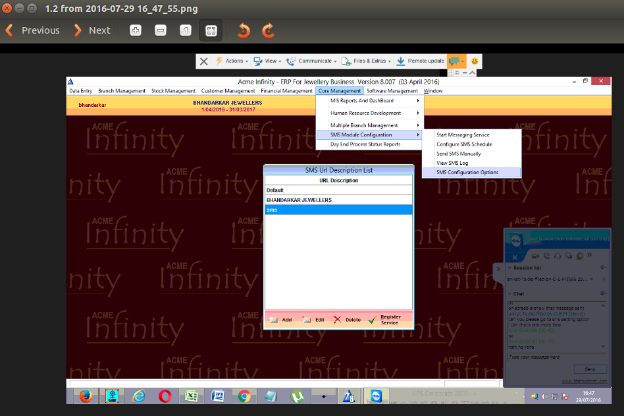Rotate image counterclockwise in viewer toolbar
624x416 pixels.
click(244, 30)
